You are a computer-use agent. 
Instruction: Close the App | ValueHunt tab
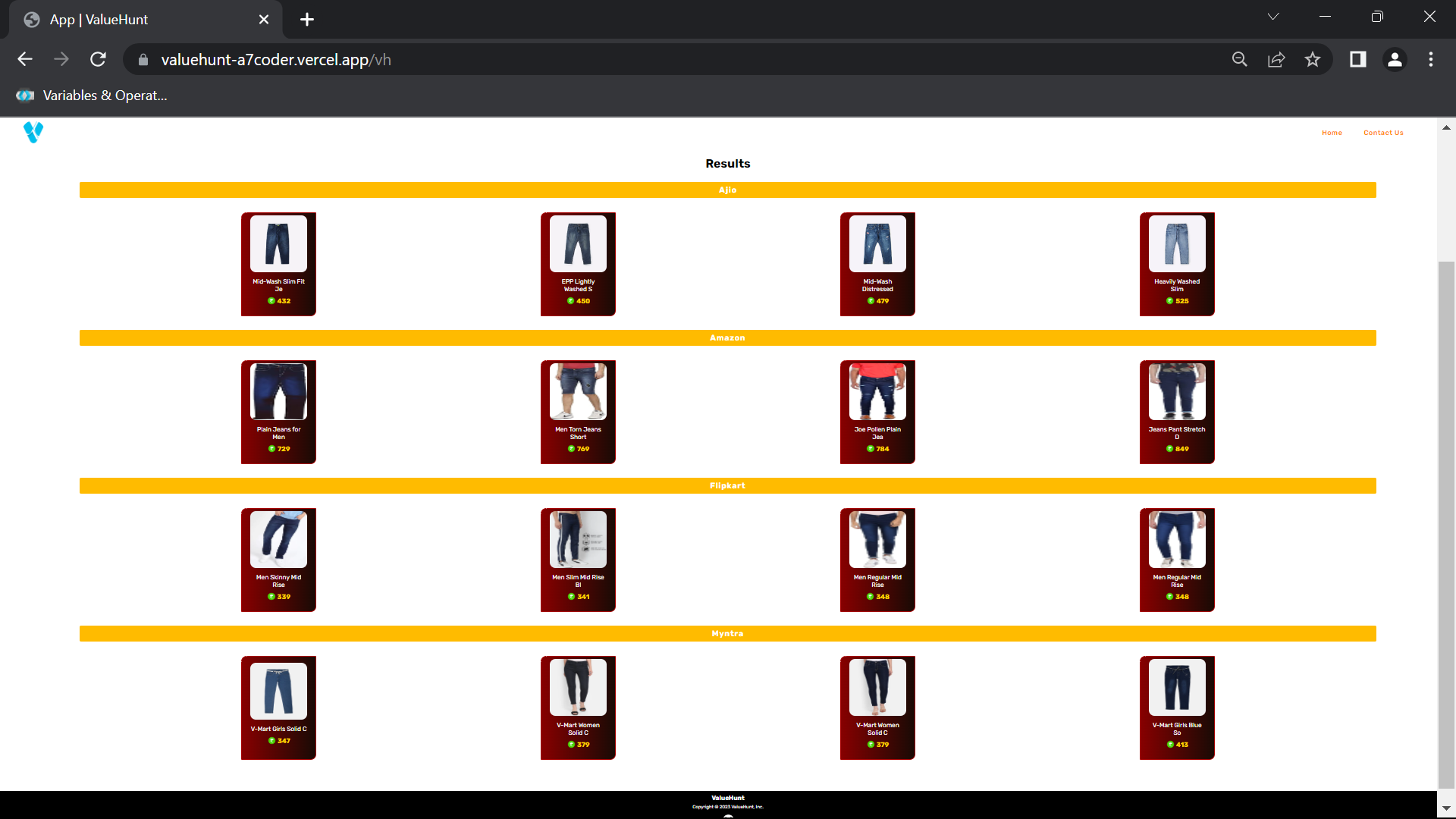click(x=264, y=20)
